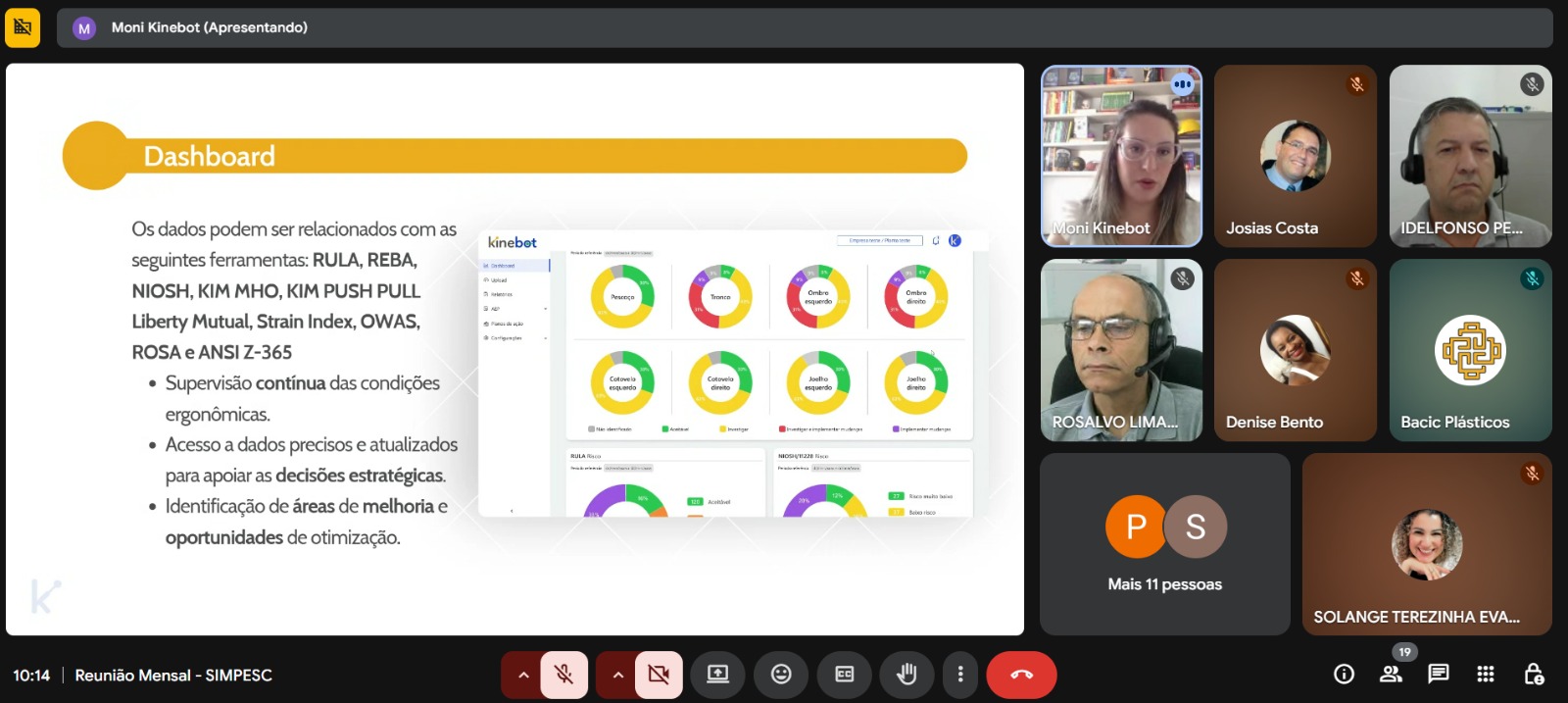Image resolution: width=1568 pixels, height=703 pixels.
Task: Open the emoji reactions icon
Action: pos(781,675)
